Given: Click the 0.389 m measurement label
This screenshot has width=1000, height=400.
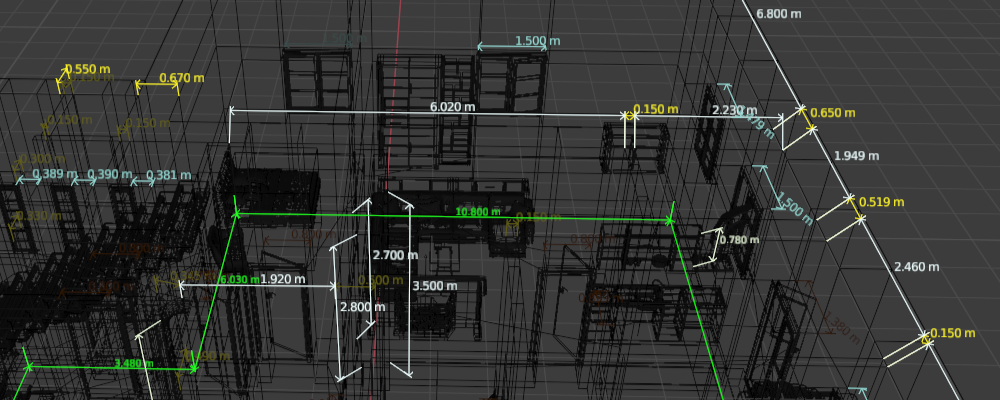Looking at the screenshot, I should [x=54, y=175].
